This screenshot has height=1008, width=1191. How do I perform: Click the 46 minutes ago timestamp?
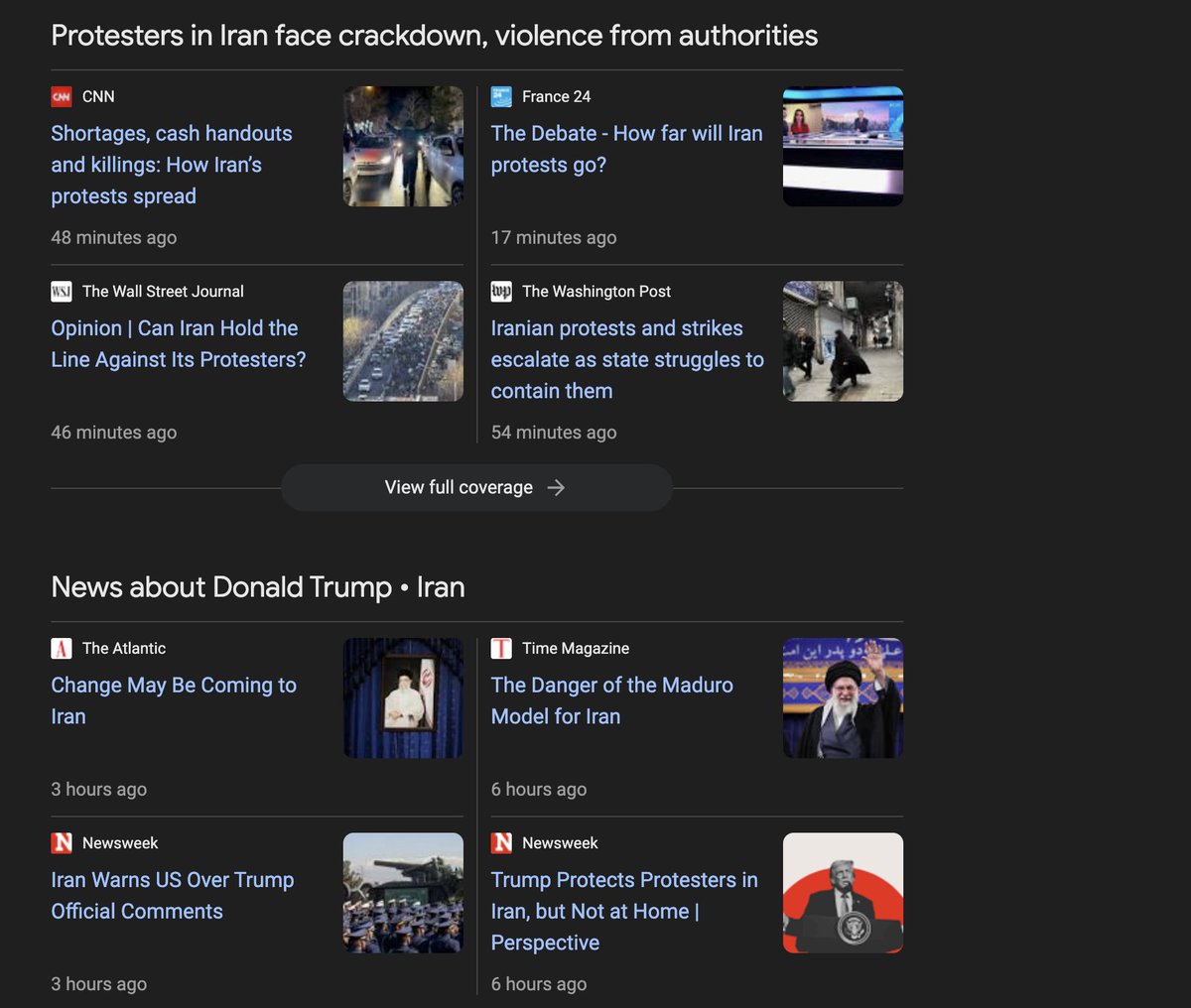point(114,432)
